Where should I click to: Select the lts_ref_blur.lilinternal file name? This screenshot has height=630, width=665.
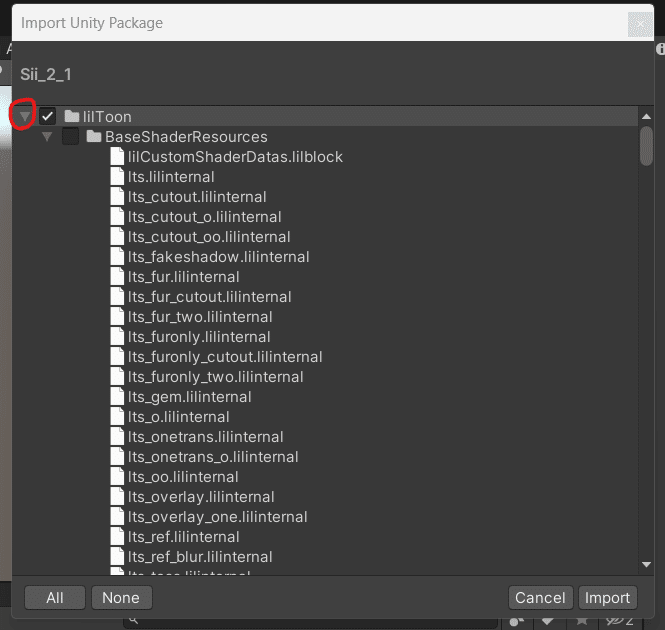point(200,557)
